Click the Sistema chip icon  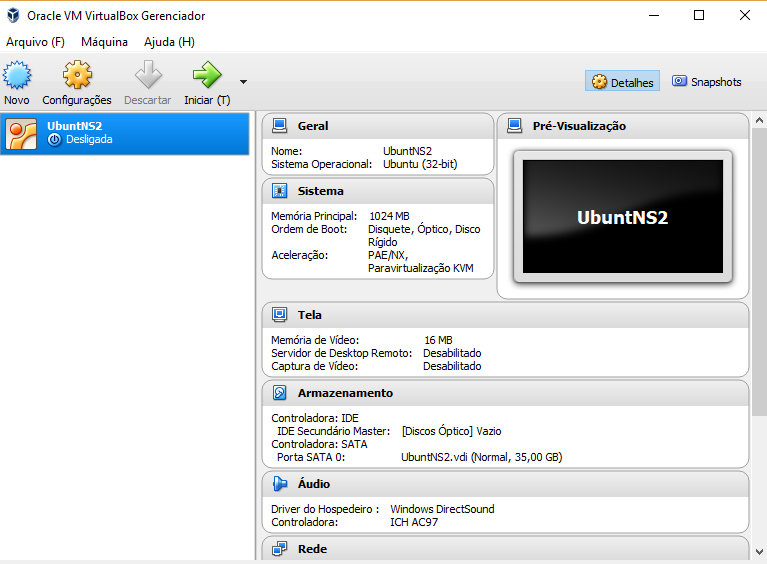pos(279,191)
